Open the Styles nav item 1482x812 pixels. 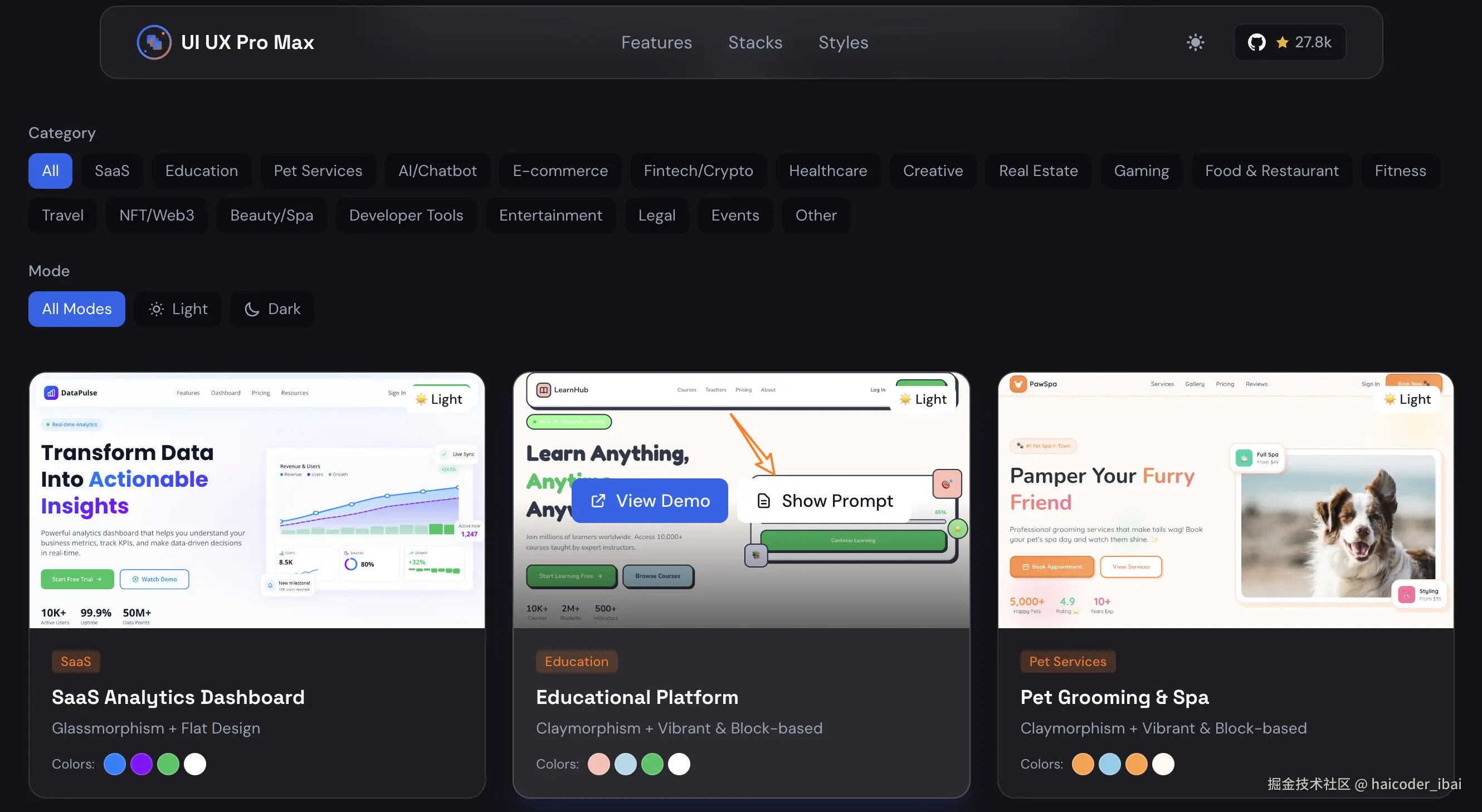(x=843, y=42)
